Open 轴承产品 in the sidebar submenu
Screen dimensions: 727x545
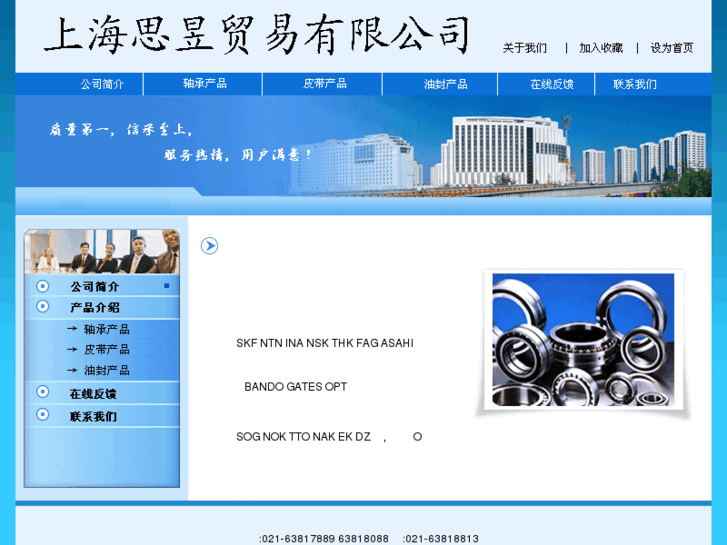(107, 329)
